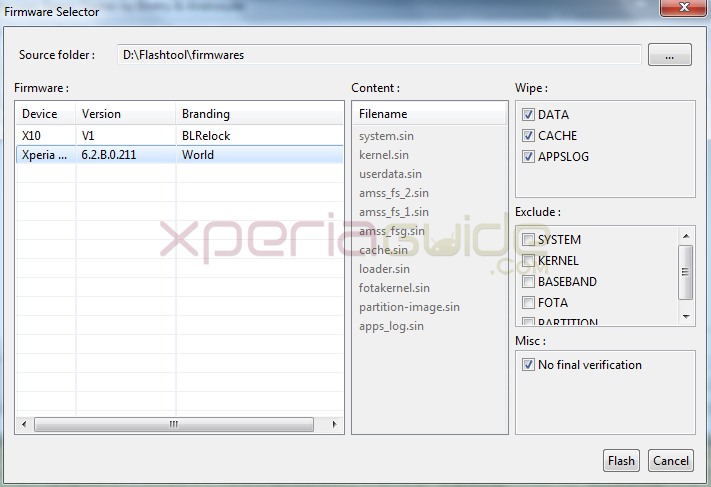This screenshot has width=711, height=487.
Task: Select apps_log.sin file entry
Action: pyautogui.click(x=391, y=326)
